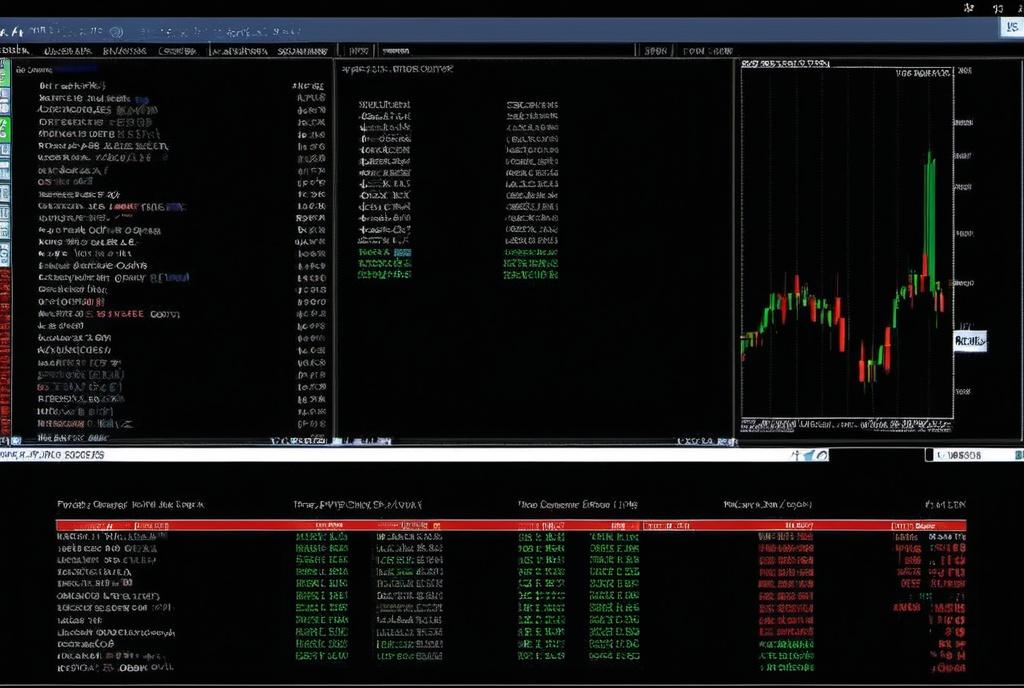This screenshot has height=688, width=1024.
Task: Click the highlighted cyan cell in the middle panel
Action: [x=402, y=253]
